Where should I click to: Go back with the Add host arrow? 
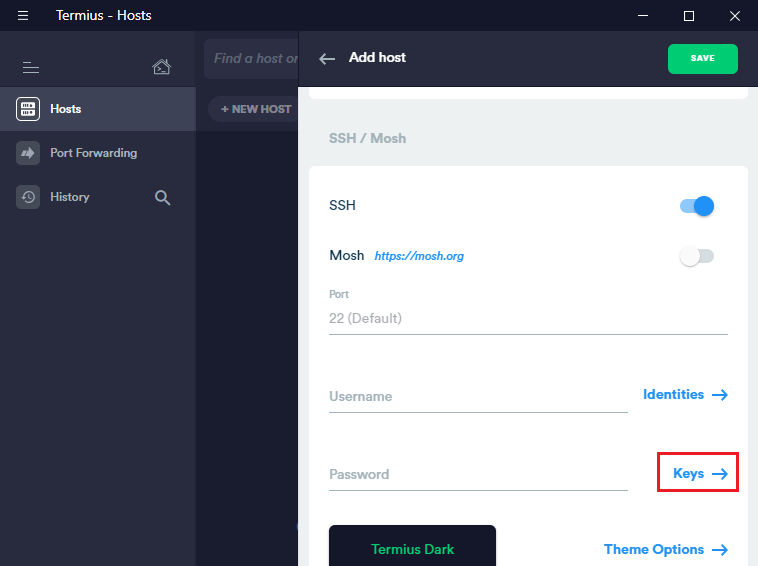click(x=327, y=59)
